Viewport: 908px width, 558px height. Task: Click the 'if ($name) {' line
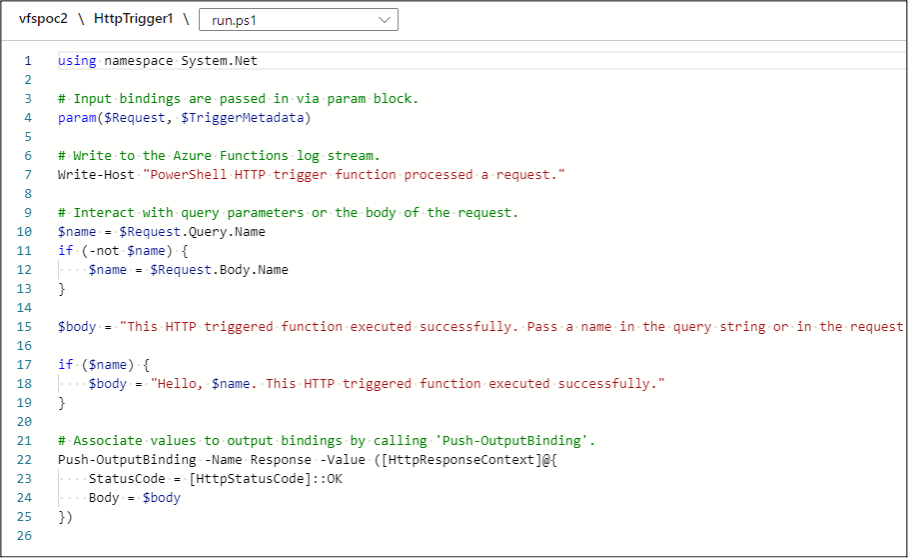(x=104, y=365)
